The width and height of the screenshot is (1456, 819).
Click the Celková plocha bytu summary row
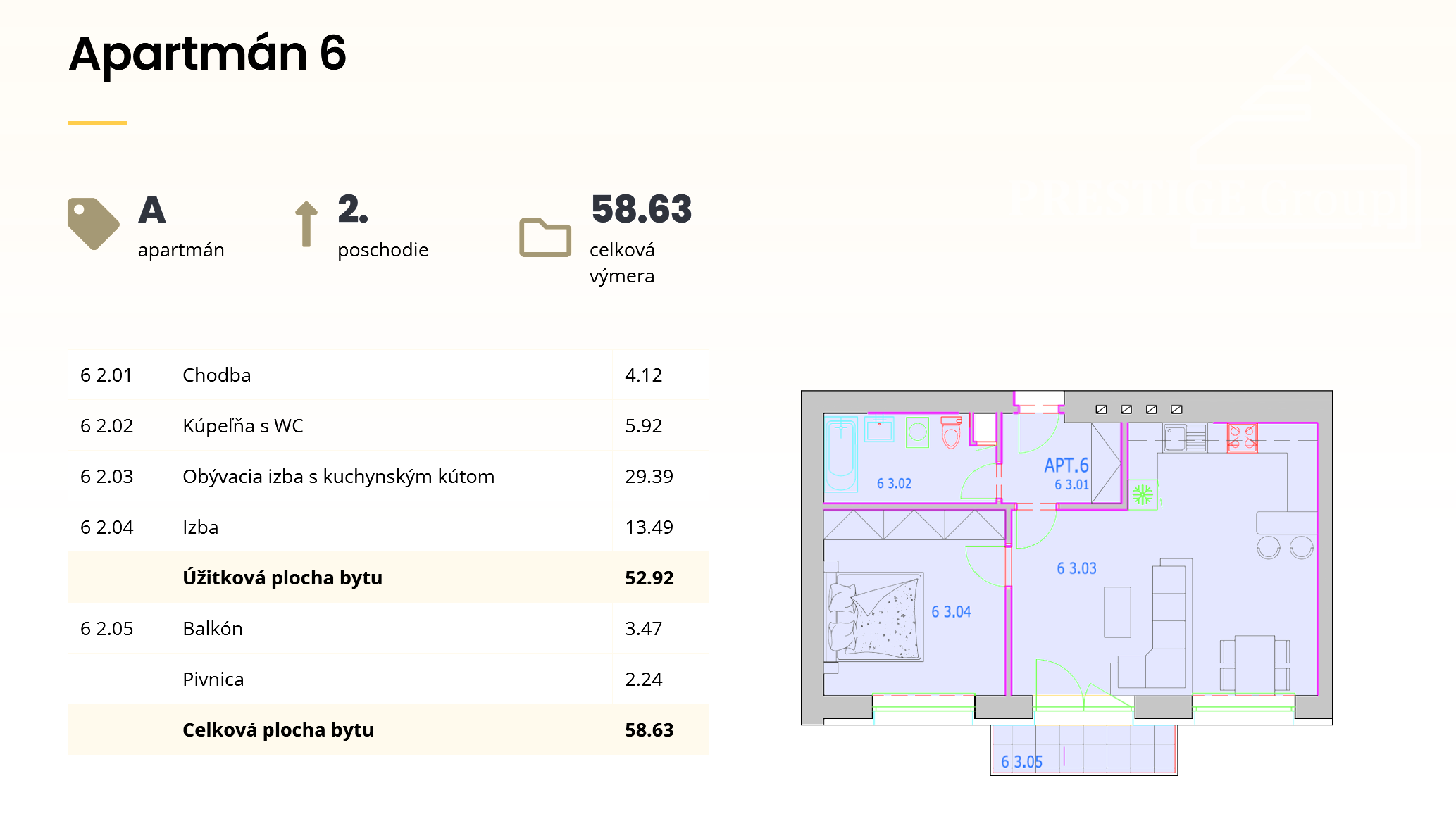tap(388, 730)
